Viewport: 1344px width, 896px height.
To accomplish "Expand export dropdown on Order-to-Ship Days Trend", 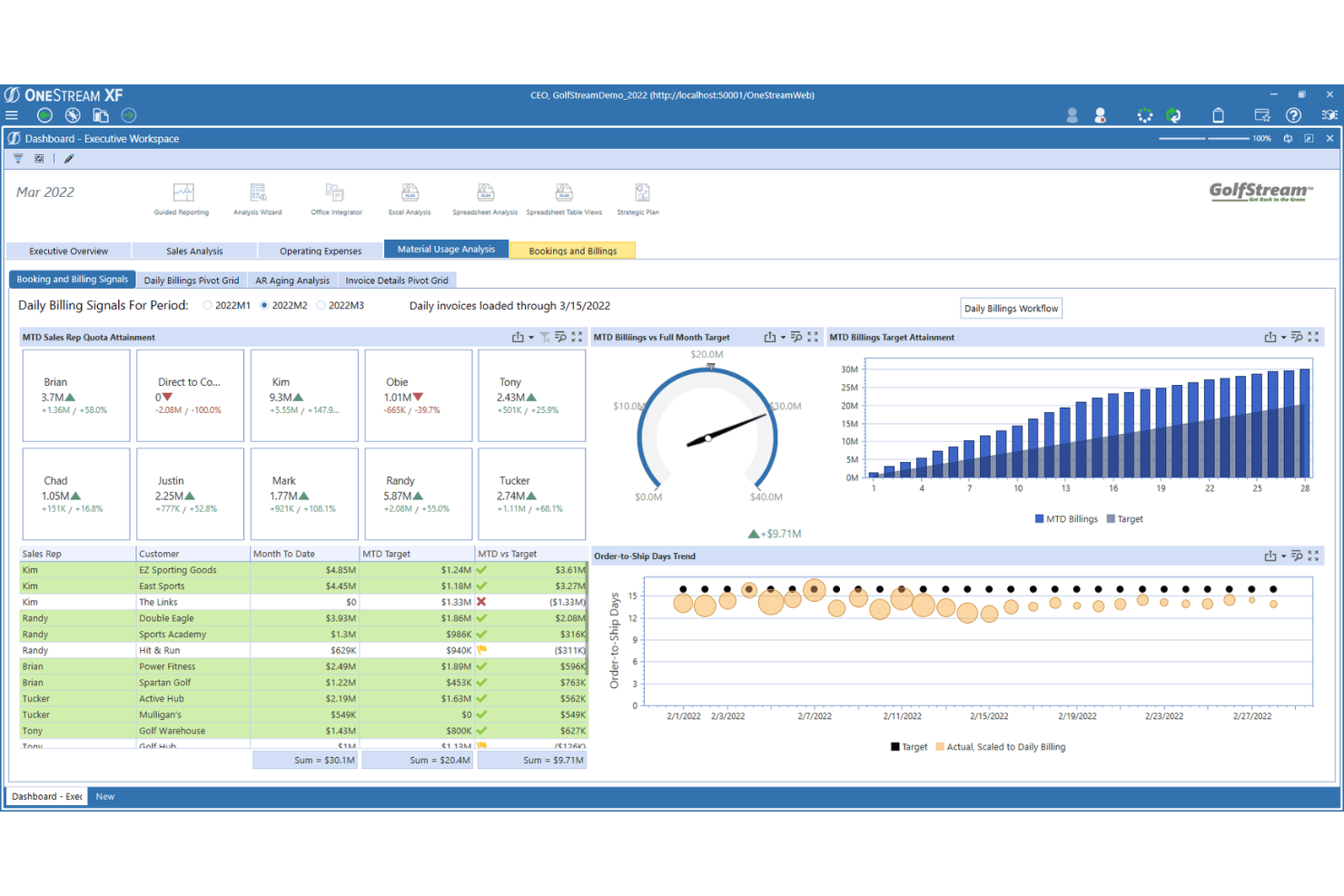I will pos(1283,556).
